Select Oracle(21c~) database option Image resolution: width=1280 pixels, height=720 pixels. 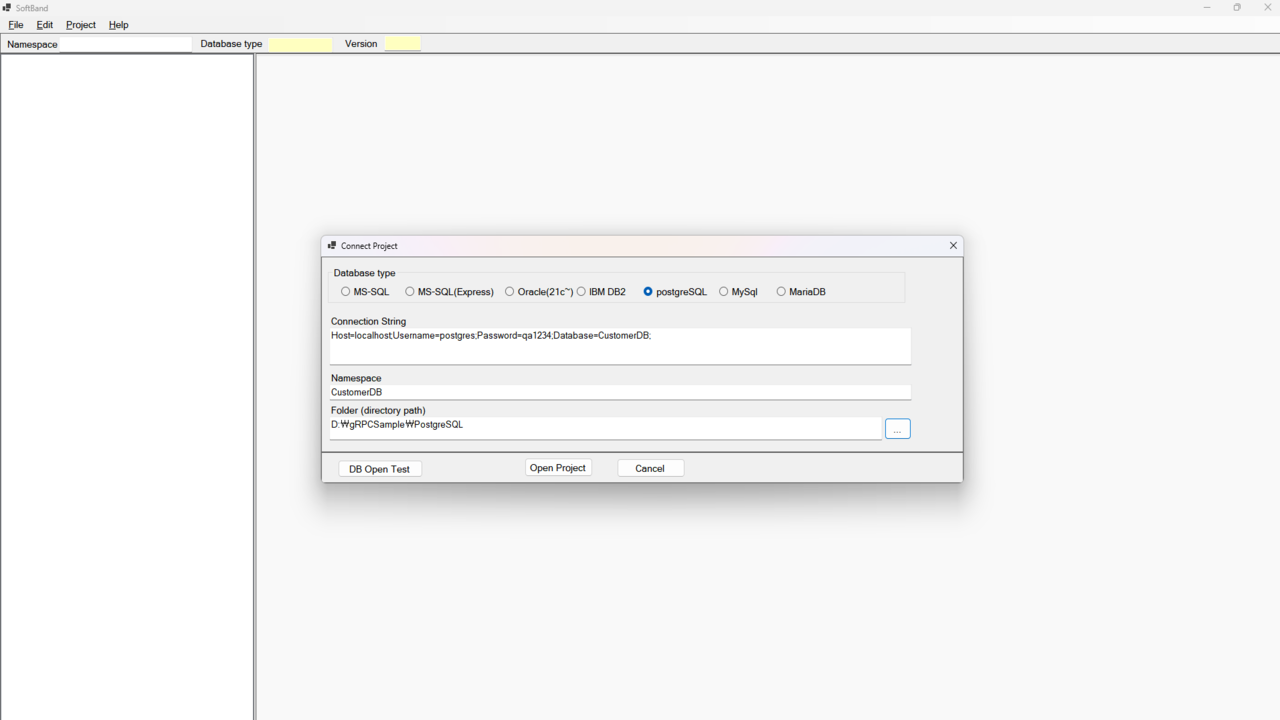click(x=510, y=292)
